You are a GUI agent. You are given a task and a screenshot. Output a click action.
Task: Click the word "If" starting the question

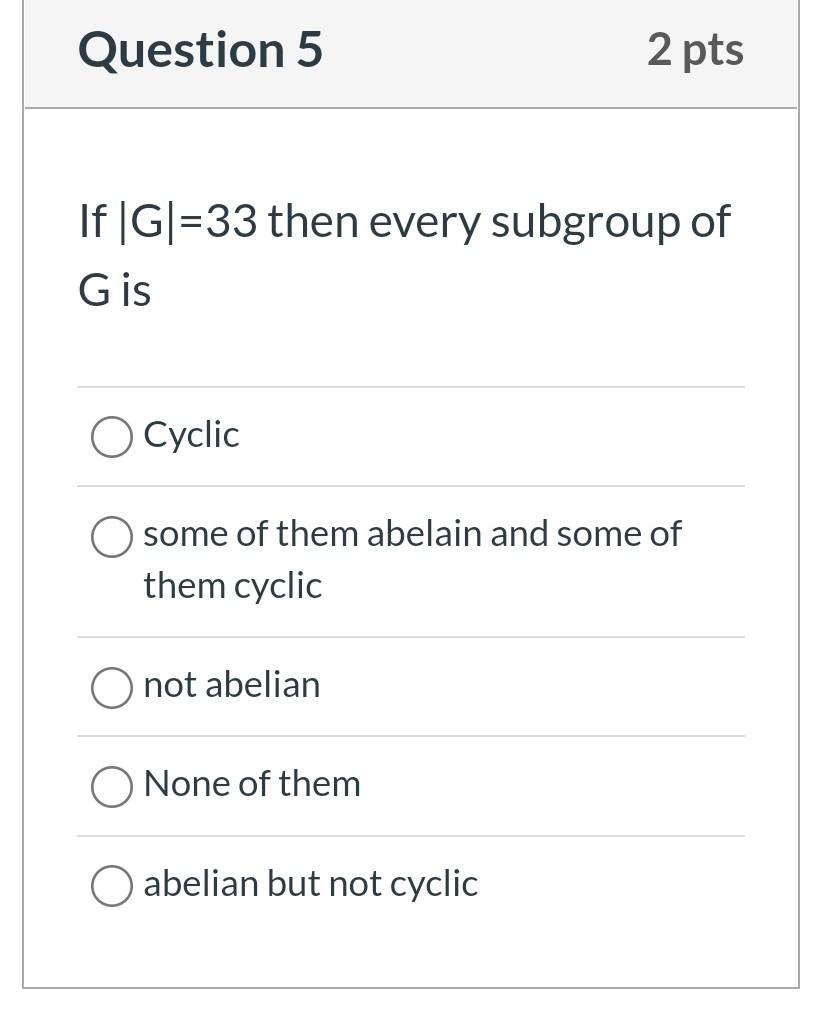92,222
